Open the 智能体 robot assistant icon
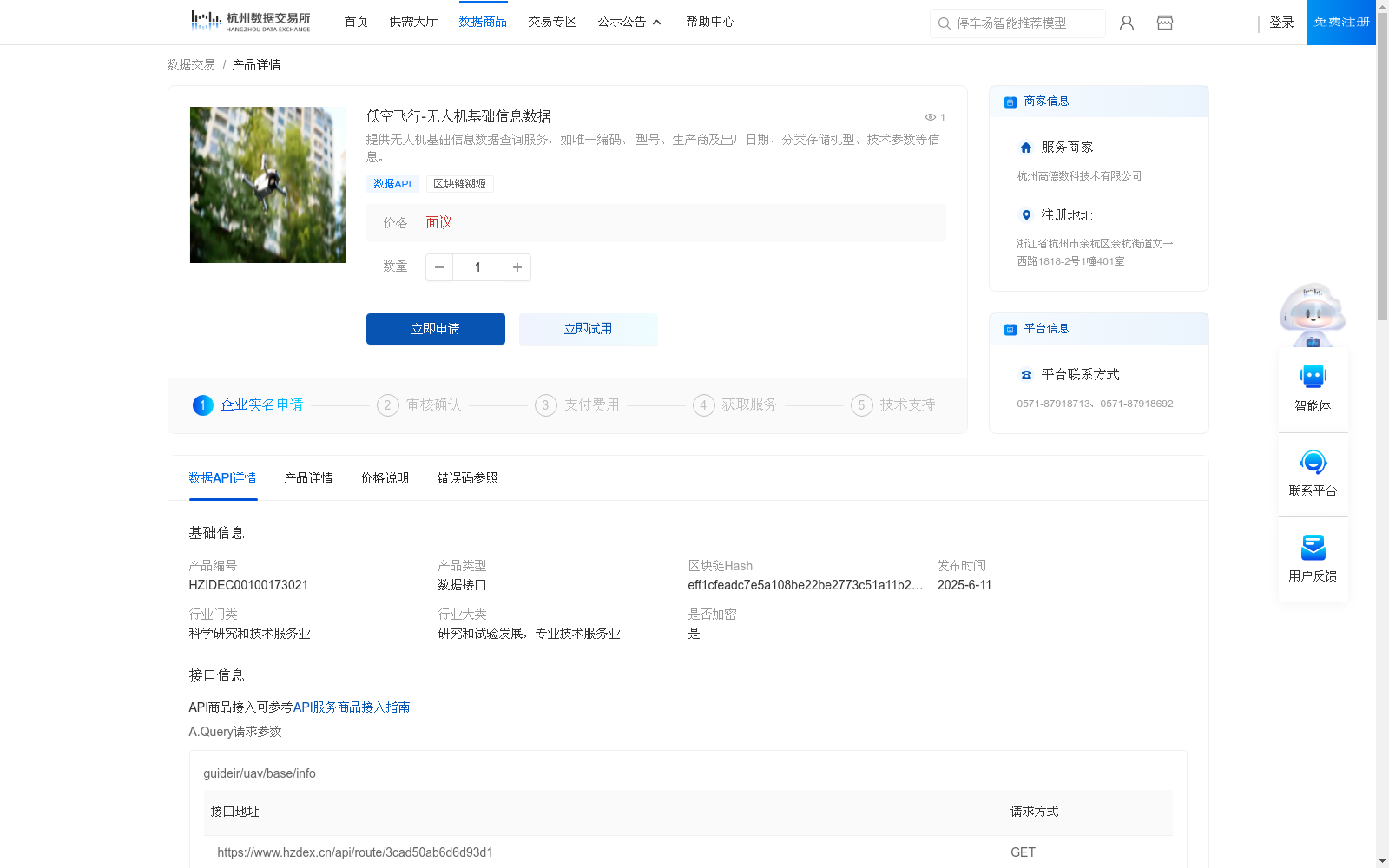Viewport: 1389px width, 868px height. pos(1313,377)
